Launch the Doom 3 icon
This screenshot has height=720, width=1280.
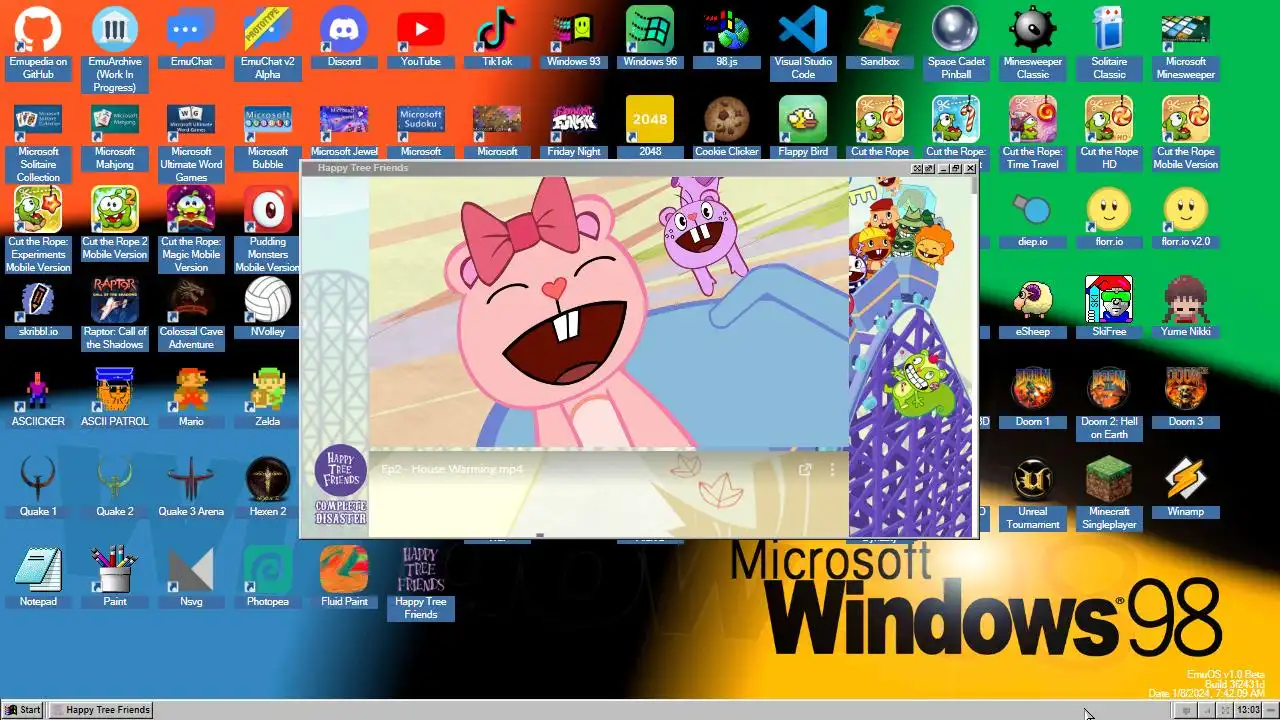(1186, 397)
